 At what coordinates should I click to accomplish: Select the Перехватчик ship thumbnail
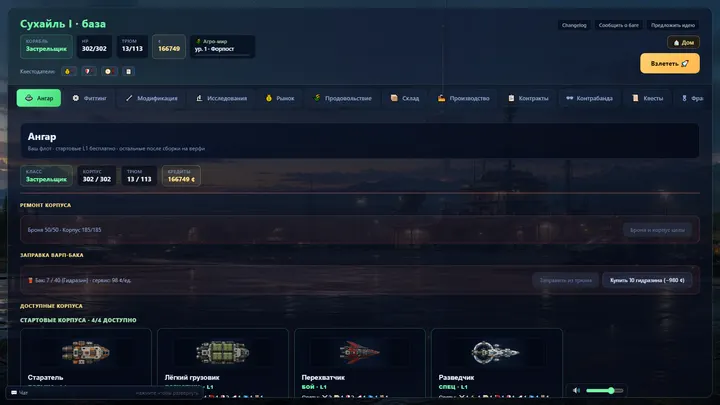tap(360, 352)
